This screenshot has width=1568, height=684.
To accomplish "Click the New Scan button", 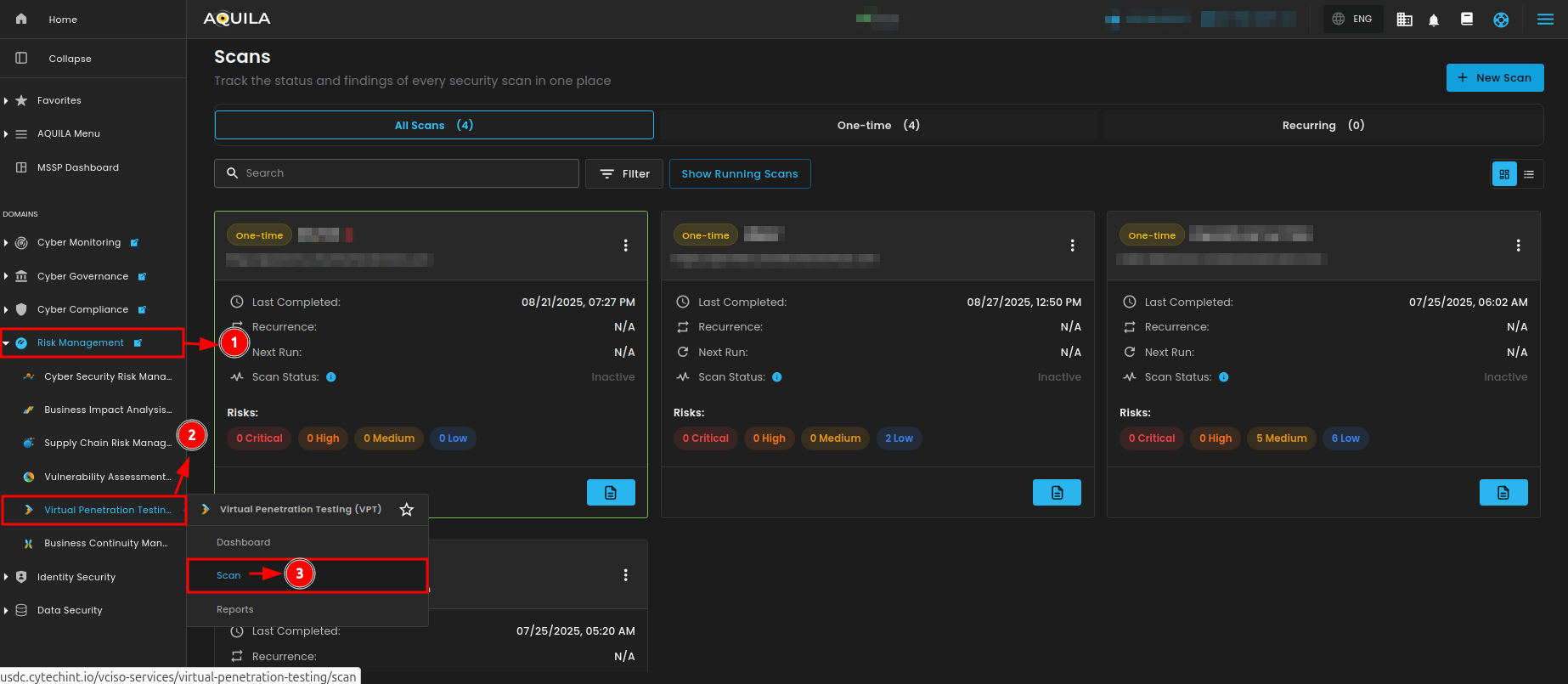I will point(1494,78).
